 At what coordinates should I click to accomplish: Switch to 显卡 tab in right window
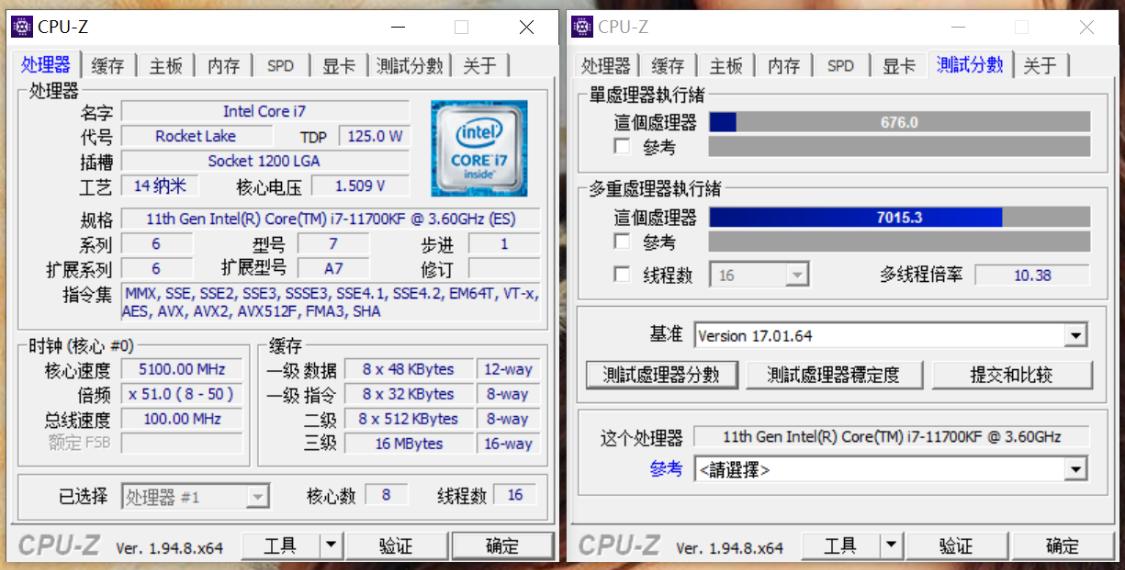[x=899, y=66]
